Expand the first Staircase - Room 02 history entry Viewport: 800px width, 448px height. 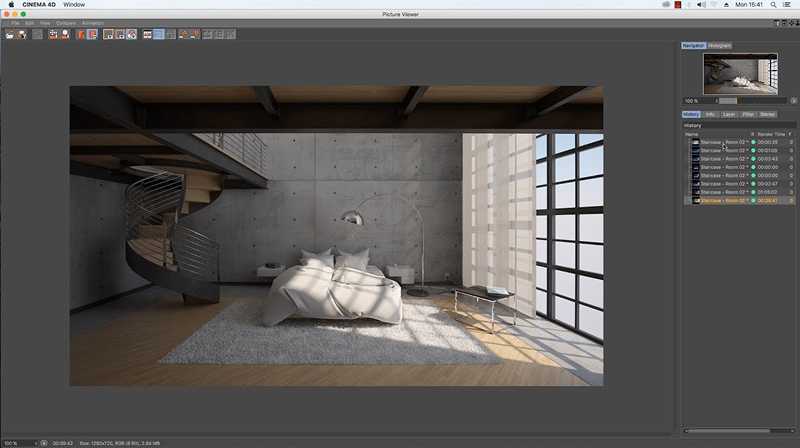coord(688,142)
